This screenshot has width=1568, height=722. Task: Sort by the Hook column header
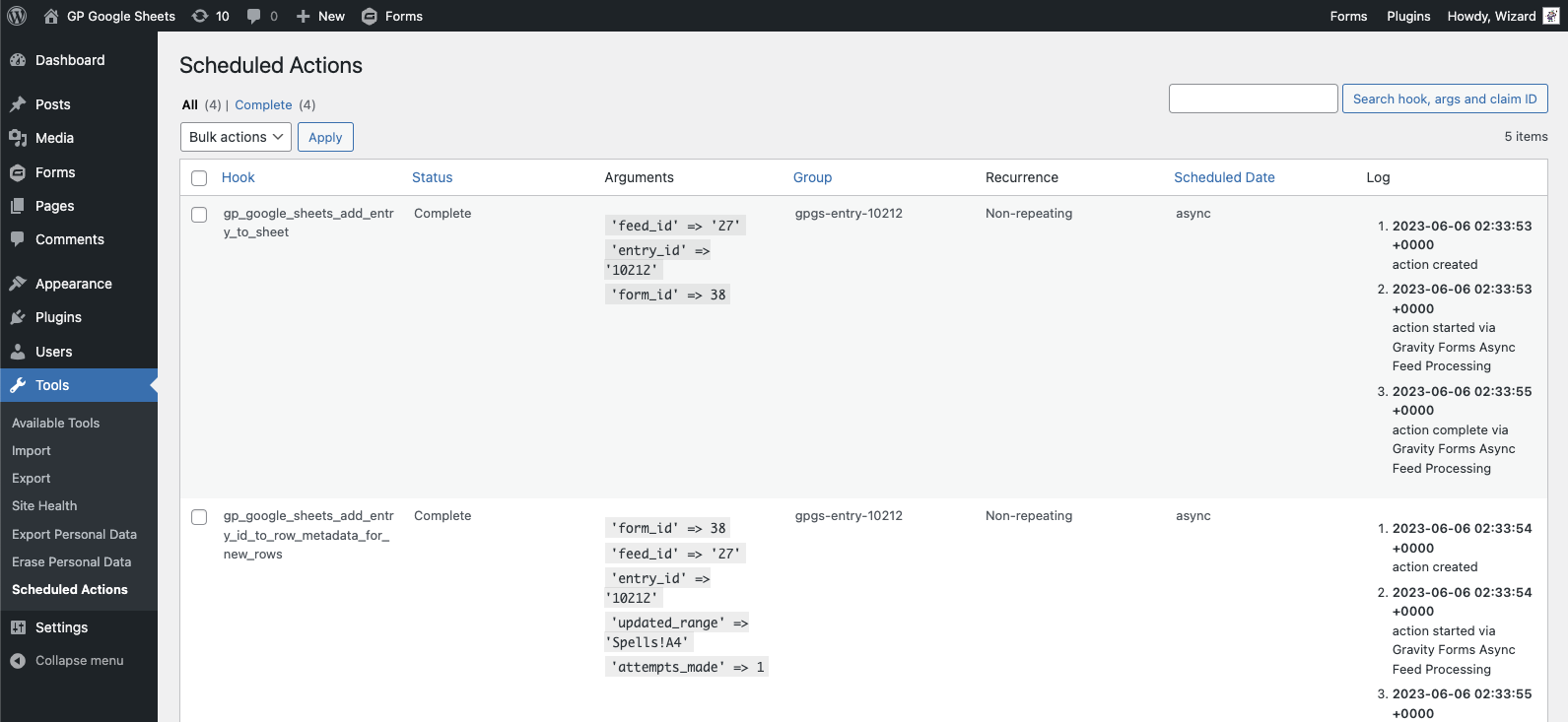point(239,177)
